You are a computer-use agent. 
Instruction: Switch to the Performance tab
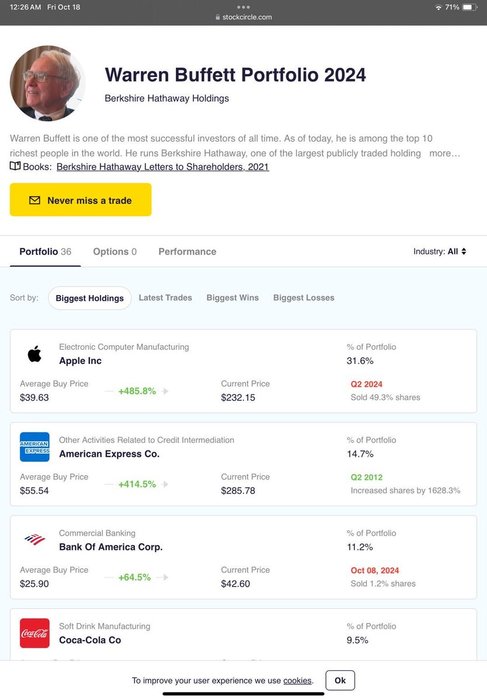coord(187,251)
